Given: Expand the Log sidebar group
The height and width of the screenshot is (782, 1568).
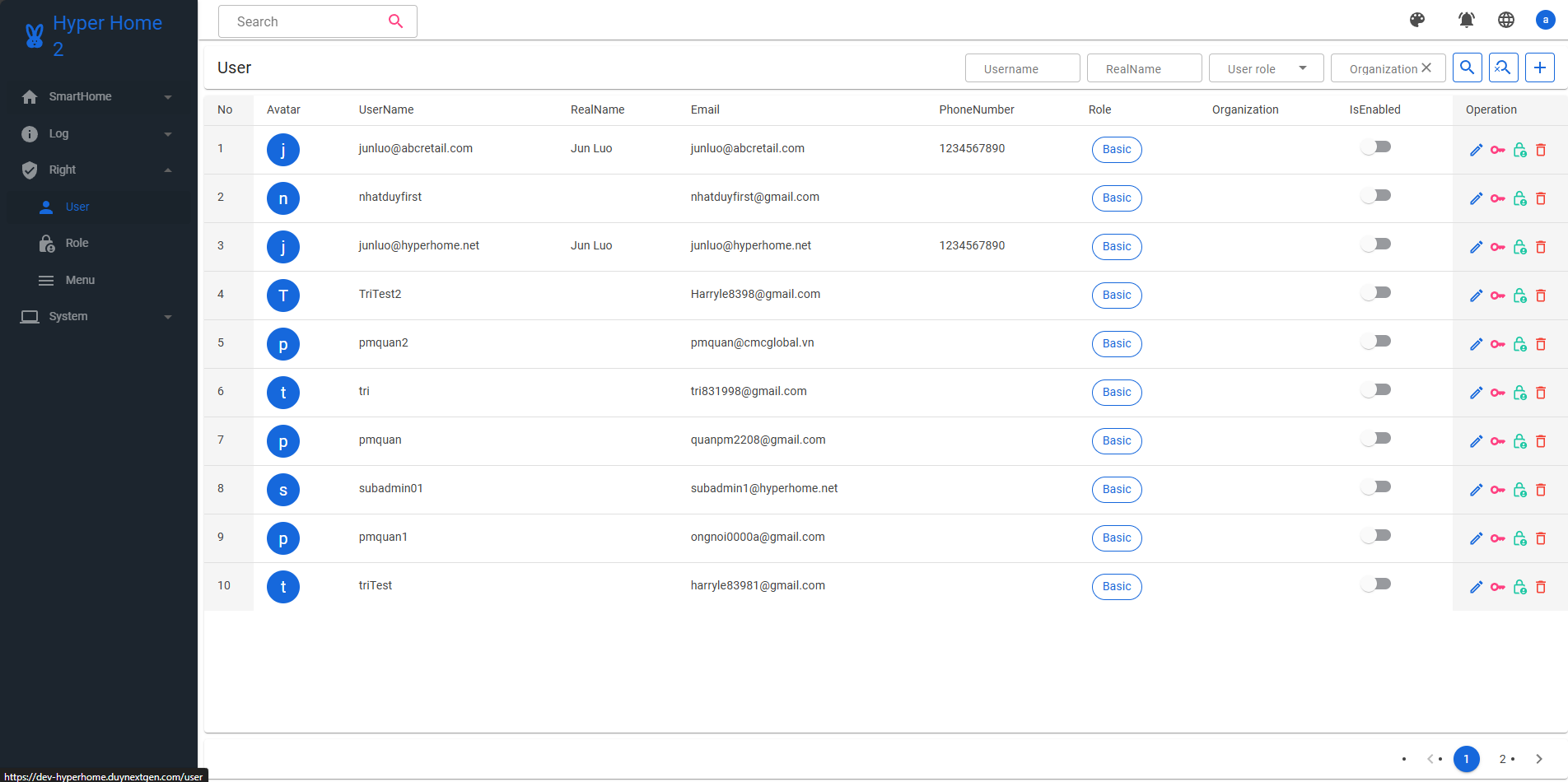Looking at the screenshot, I should (x=99, y=133).
